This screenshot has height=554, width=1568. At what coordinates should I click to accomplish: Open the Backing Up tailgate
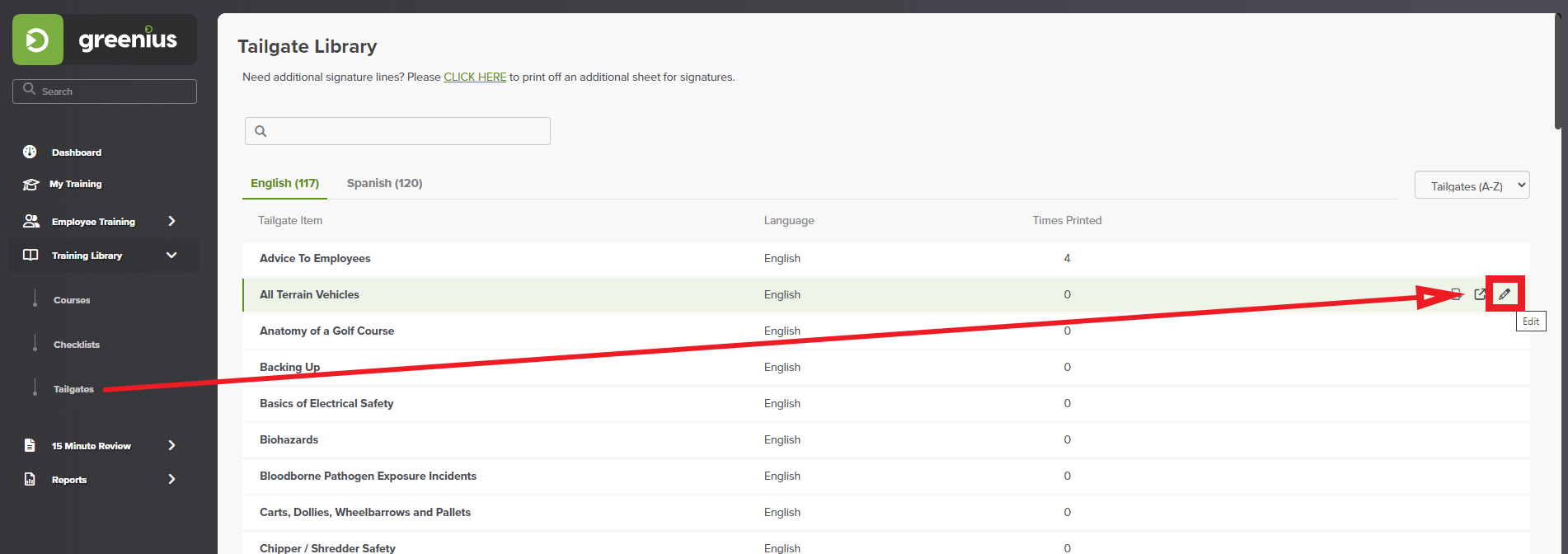point(289,367)
